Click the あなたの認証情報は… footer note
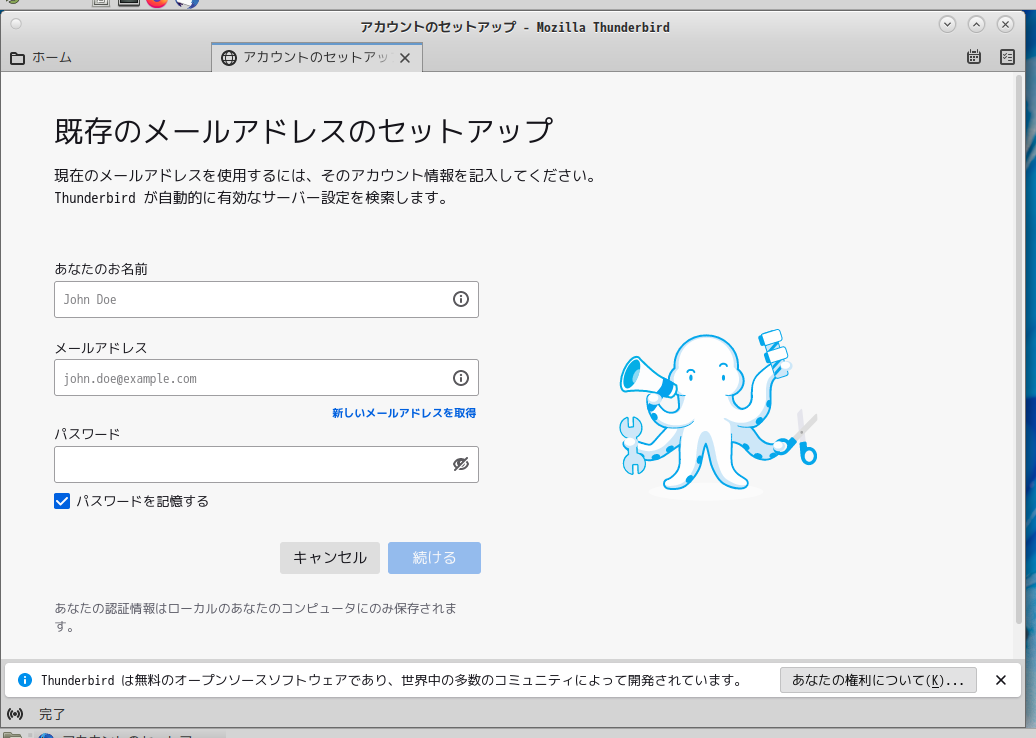 [x=256, y=616]
